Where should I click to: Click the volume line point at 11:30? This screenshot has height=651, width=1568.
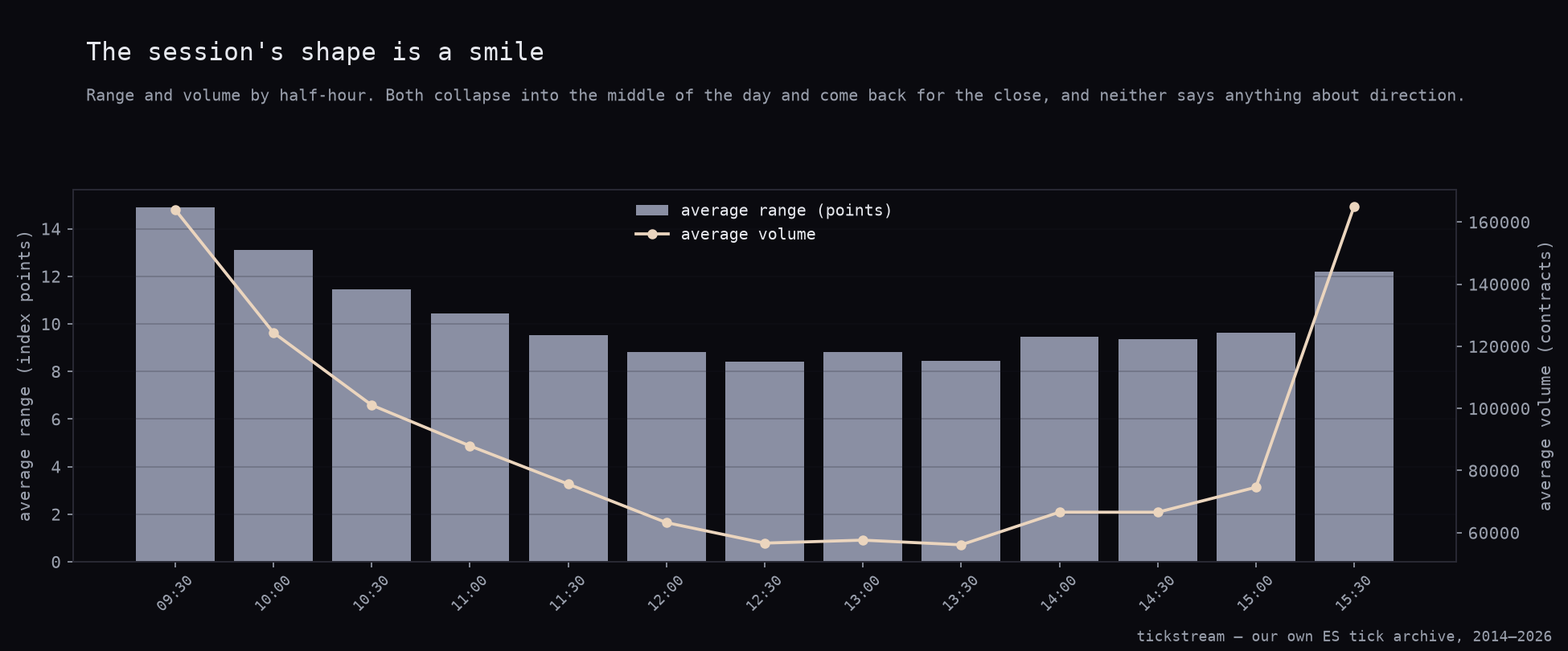coord(569,485)
